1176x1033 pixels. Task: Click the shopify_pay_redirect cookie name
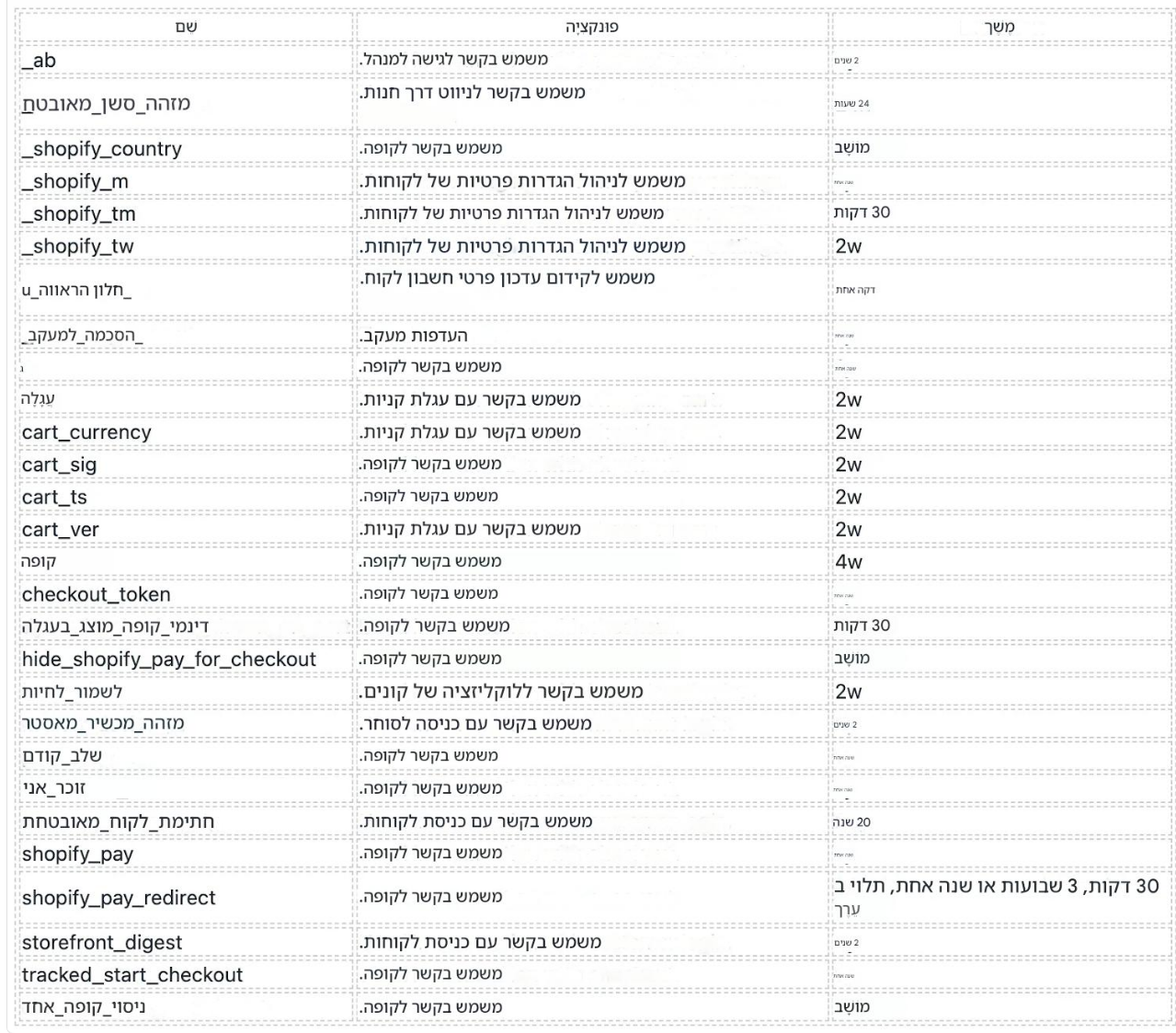[119, 898]
